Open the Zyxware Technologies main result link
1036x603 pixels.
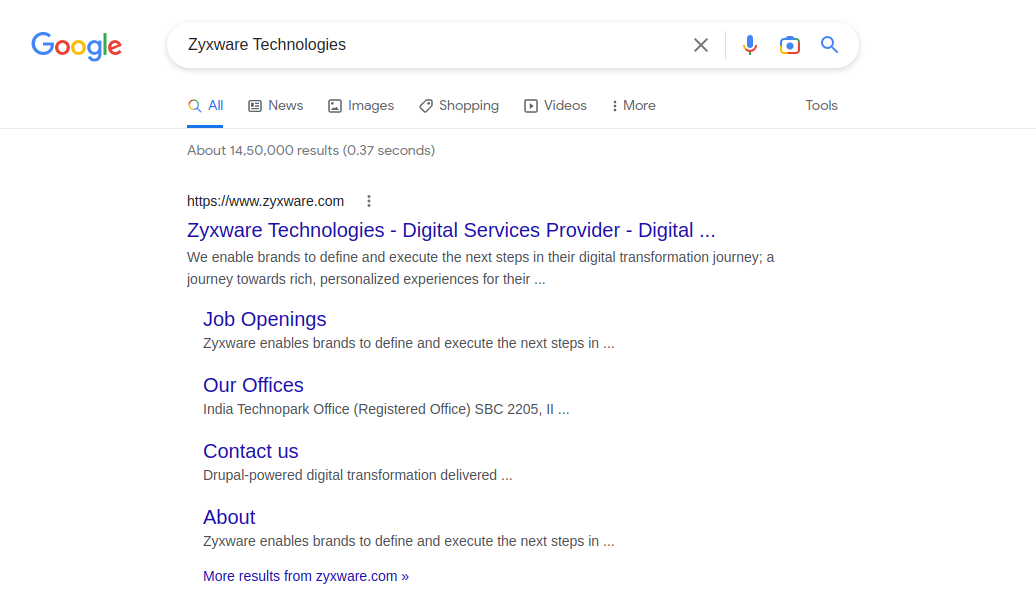point(450,230)
